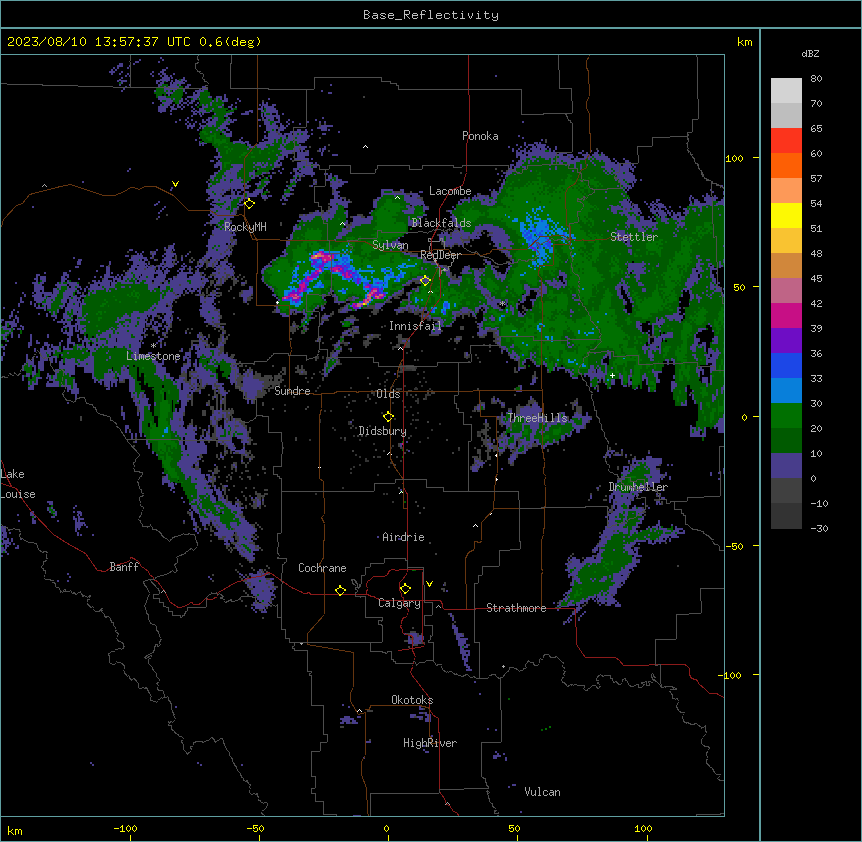Click the Cochrane city label
862x842 pixels.
322,568
